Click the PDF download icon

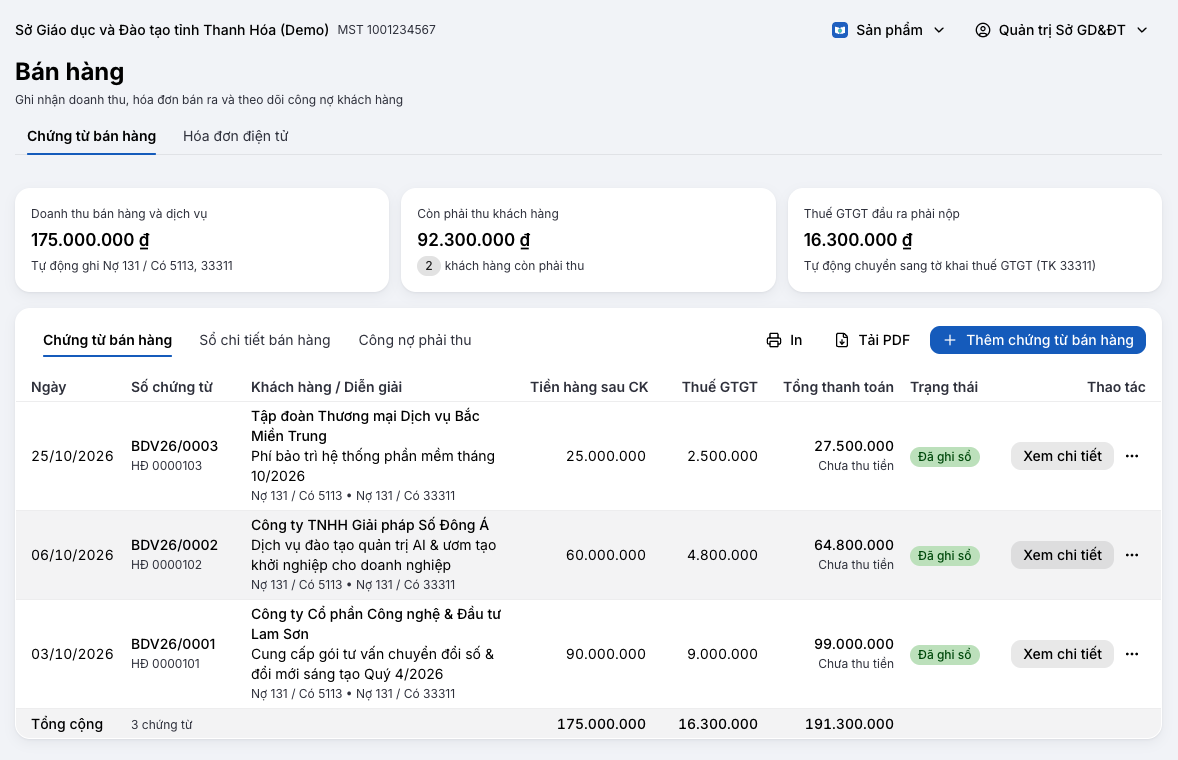click(x=842, y=340)
